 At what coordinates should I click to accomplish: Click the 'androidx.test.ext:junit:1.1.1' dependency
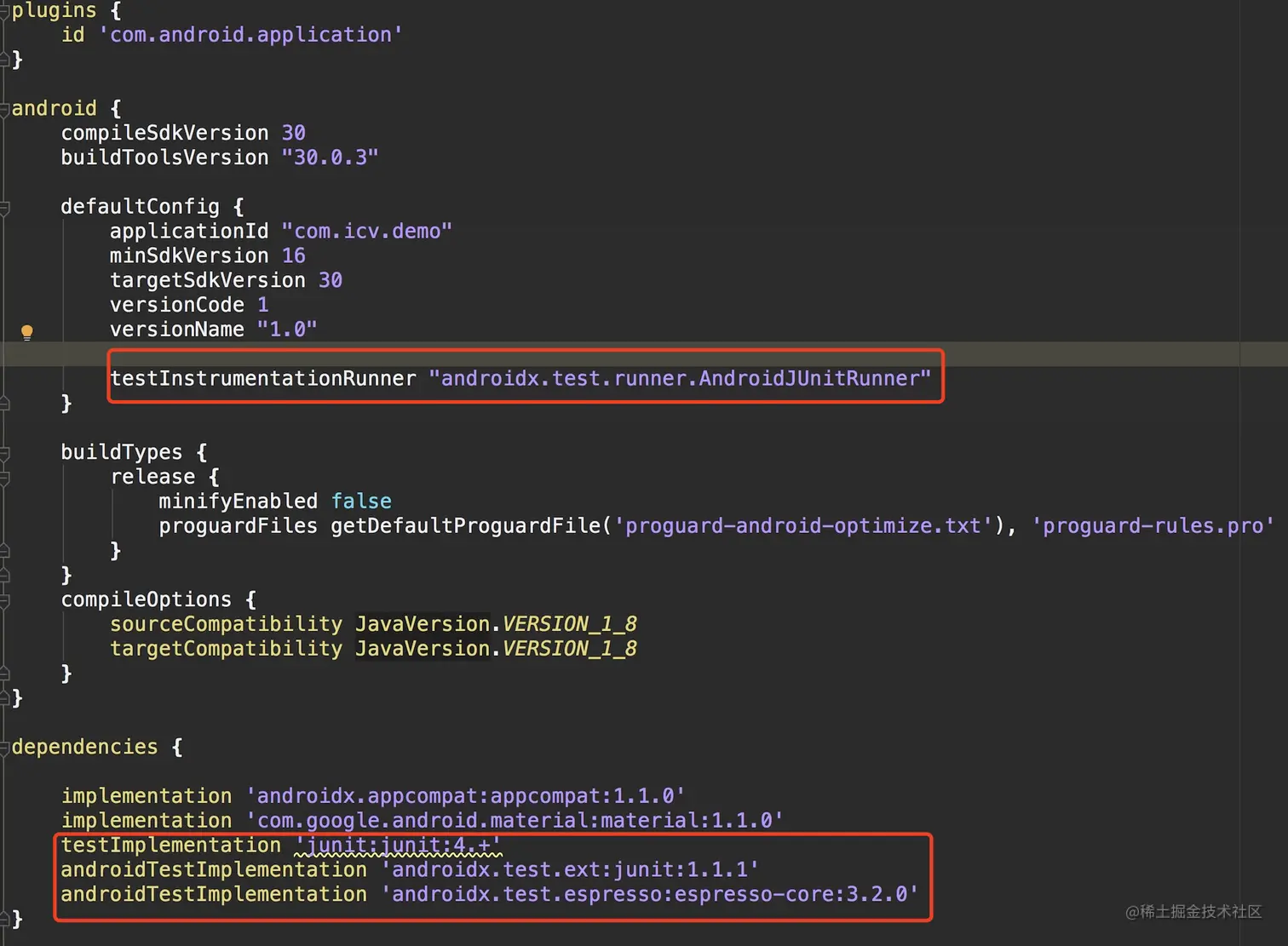point(569,869)
